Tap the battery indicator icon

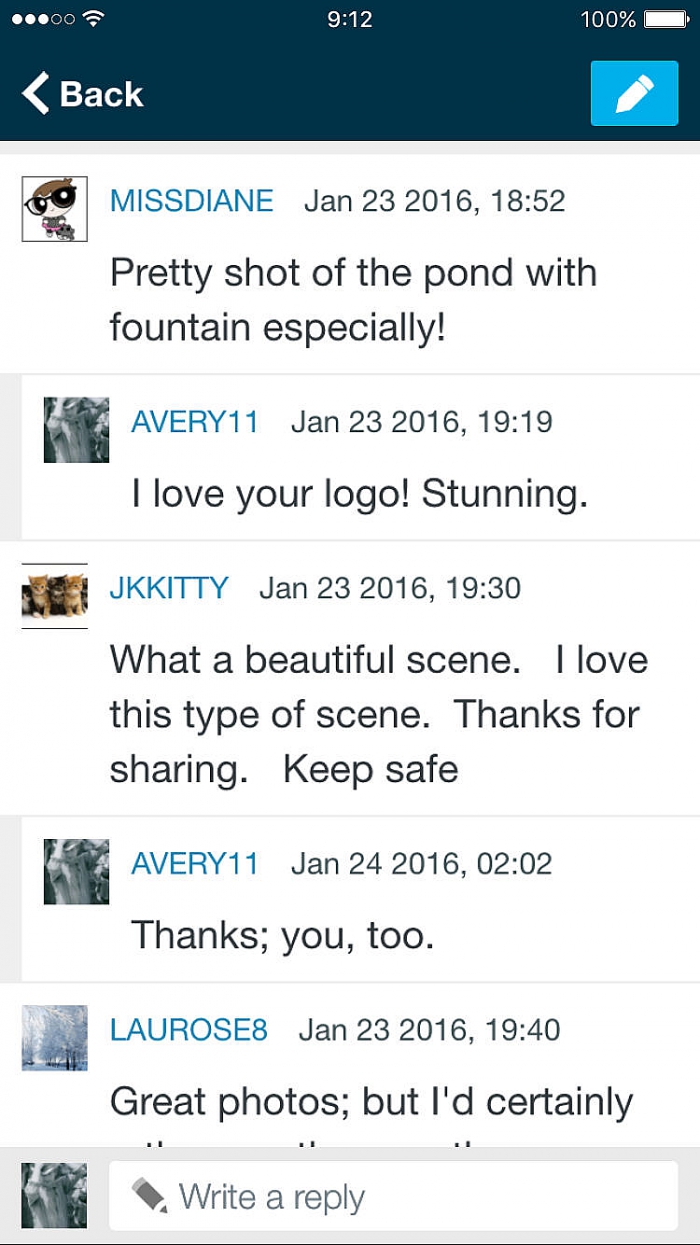(665, 19)
